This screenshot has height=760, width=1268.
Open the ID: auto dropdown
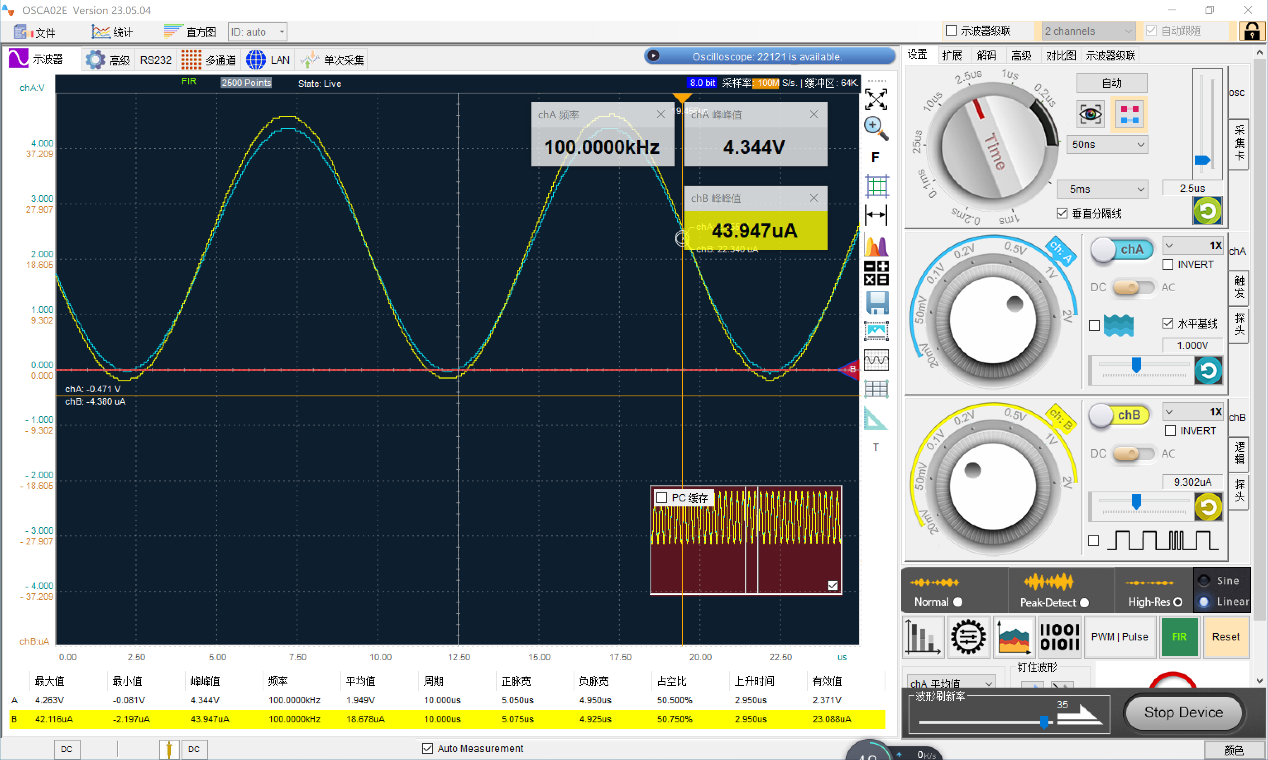click(258, 32)
